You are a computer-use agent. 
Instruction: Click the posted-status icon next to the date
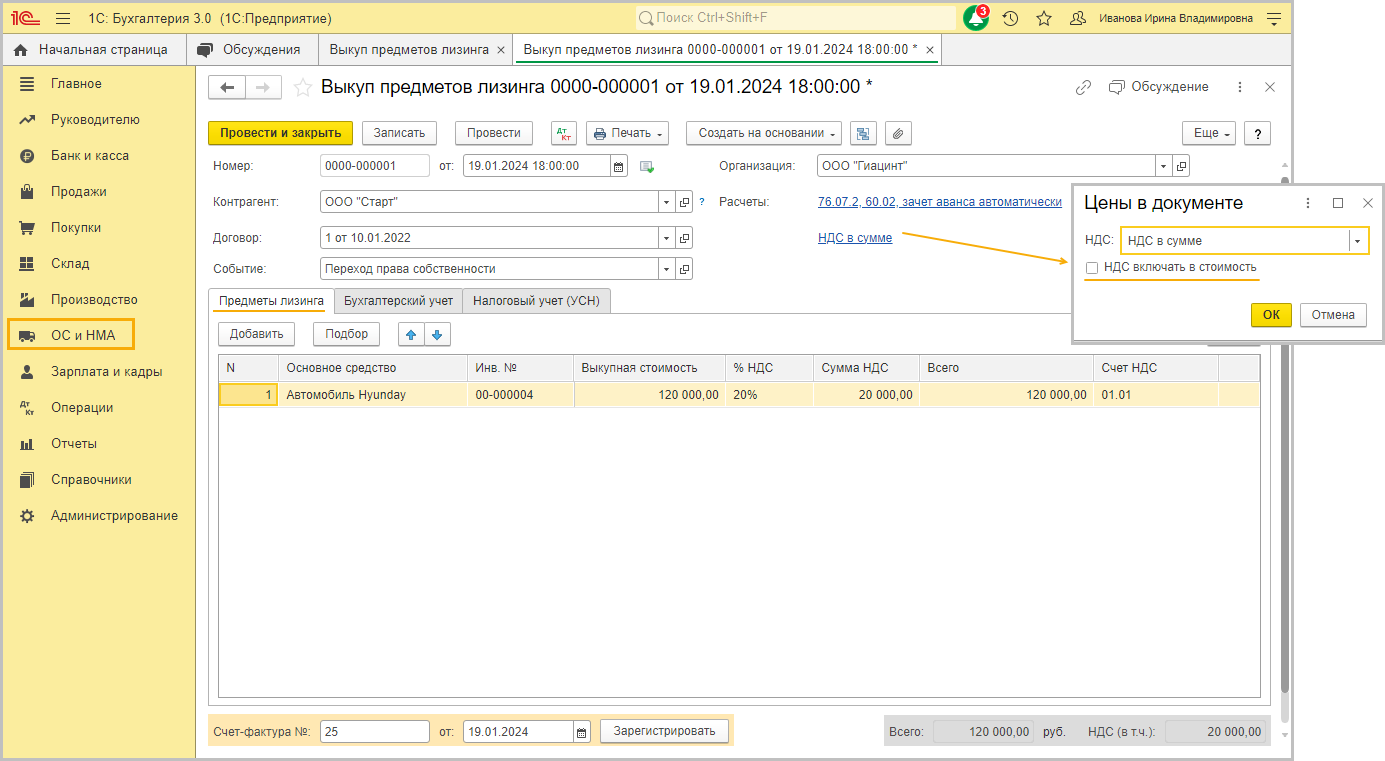point(647,166)
